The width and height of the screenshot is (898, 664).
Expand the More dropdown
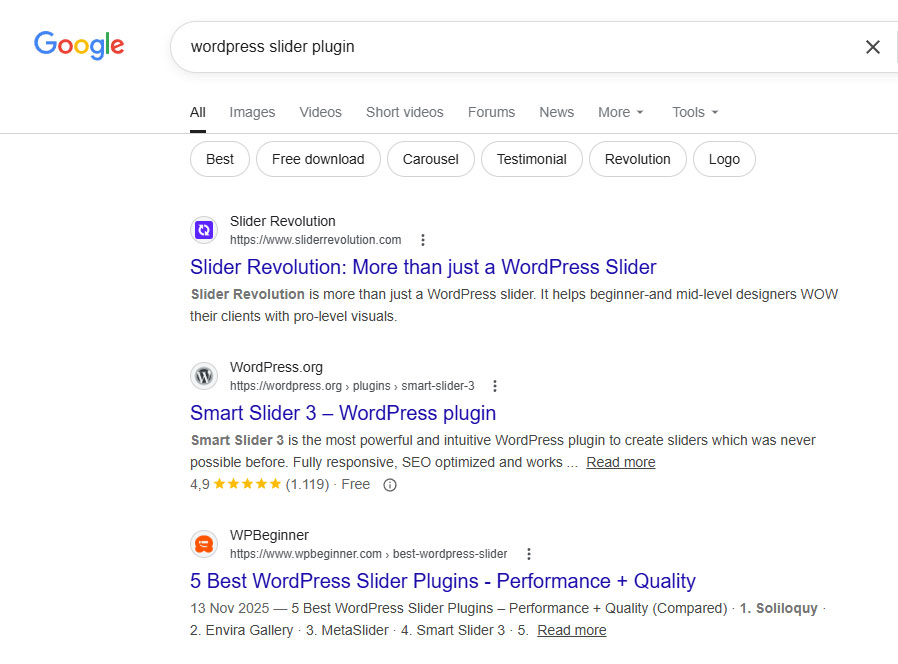(621, 112)
